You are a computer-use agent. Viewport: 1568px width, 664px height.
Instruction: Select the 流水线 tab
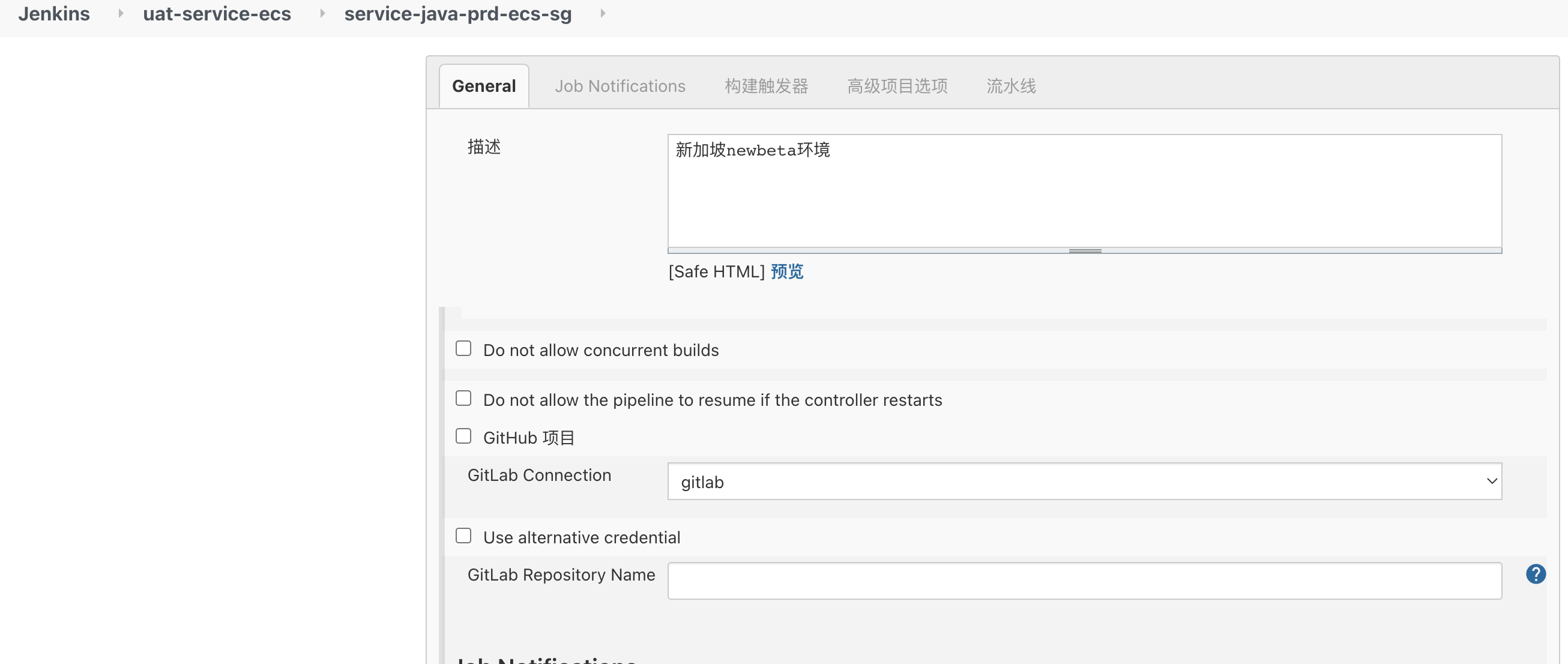[1011, 86]
